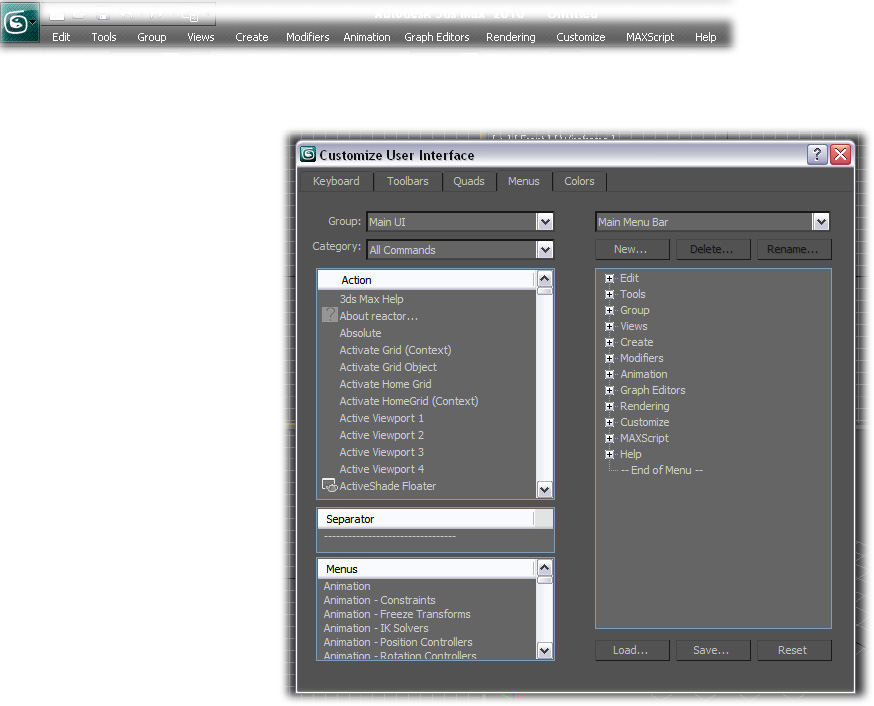Click the dialog help question mark button

click(817, 154)
